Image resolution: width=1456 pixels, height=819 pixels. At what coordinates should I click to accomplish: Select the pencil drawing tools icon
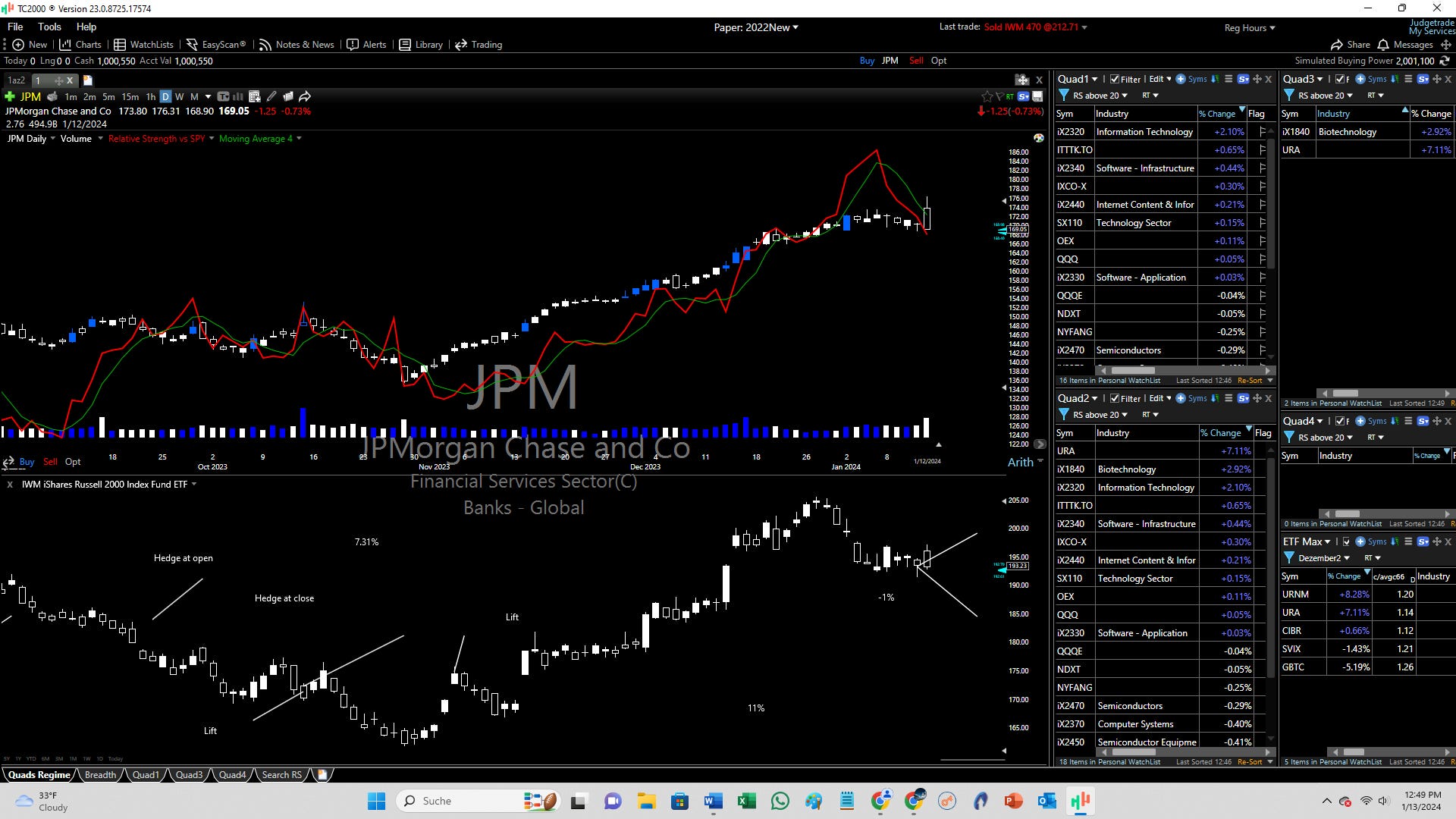(x=271, y=96)
